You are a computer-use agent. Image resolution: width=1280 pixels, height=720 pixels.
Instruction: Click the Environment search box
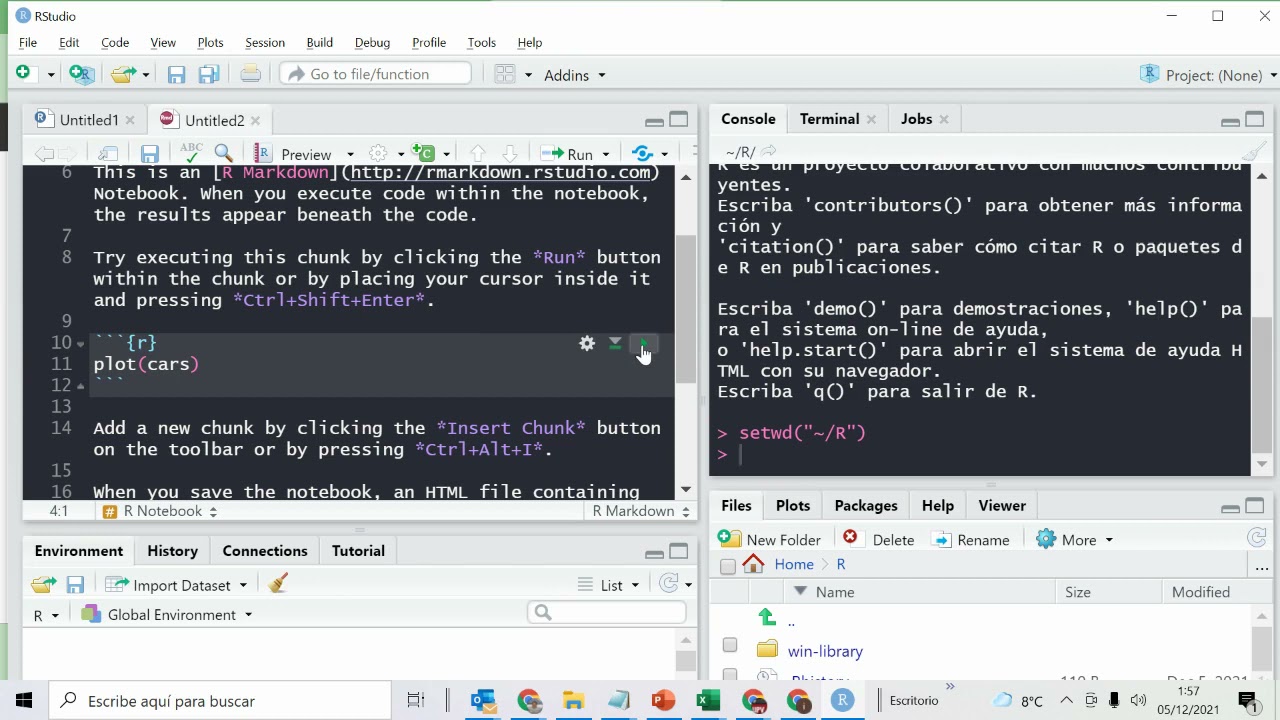click(607, 612)
